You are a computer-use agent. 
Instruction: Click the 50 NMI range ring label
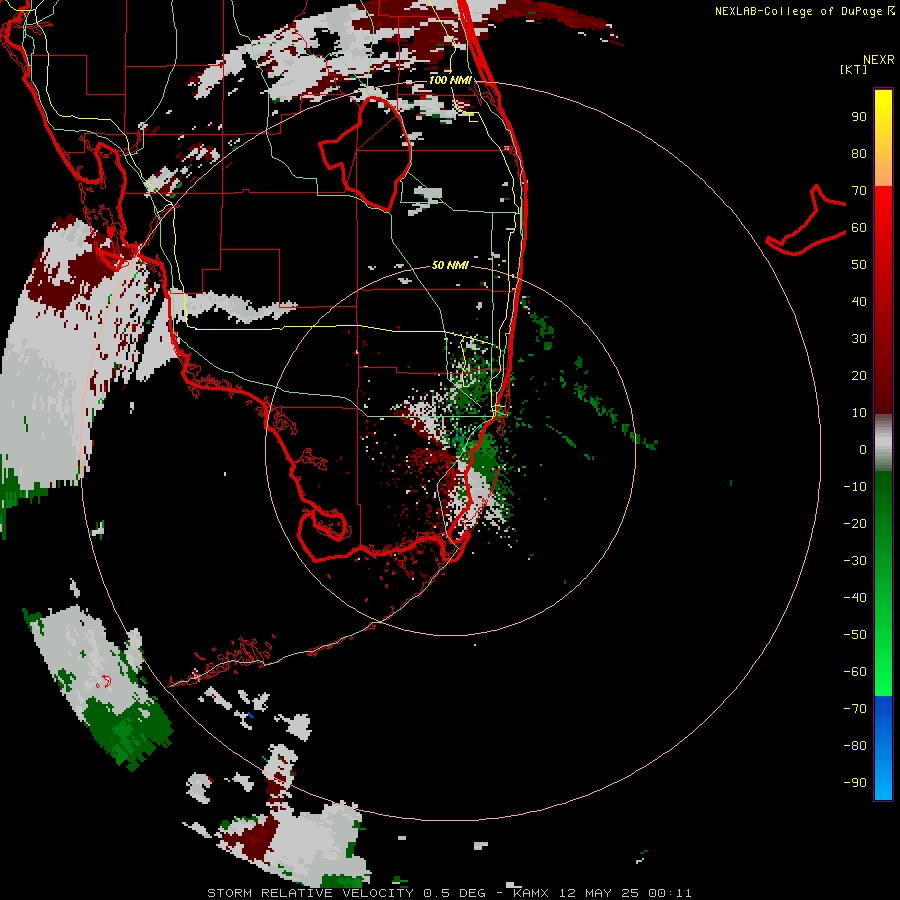pos(450,265)
